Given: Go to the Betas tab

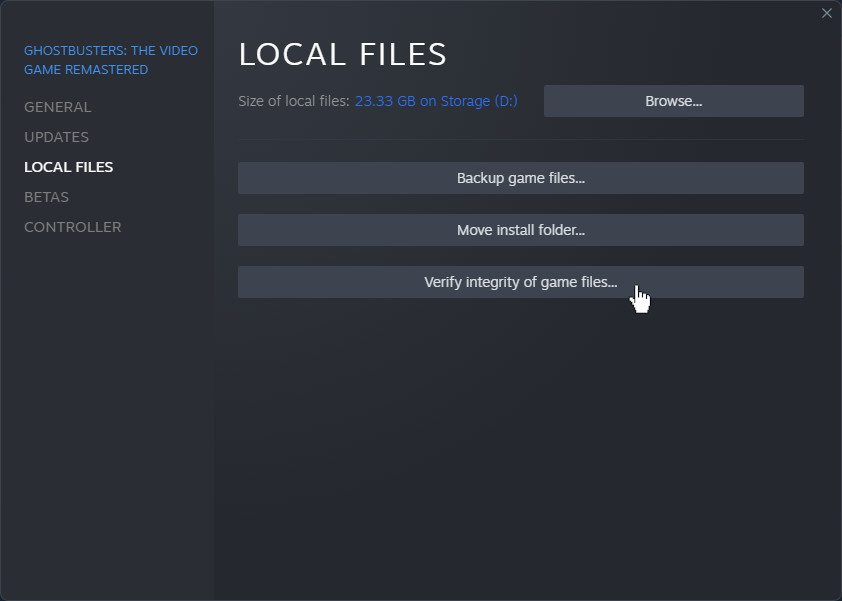Looking at the screenshot, I should tap(46, 197).
